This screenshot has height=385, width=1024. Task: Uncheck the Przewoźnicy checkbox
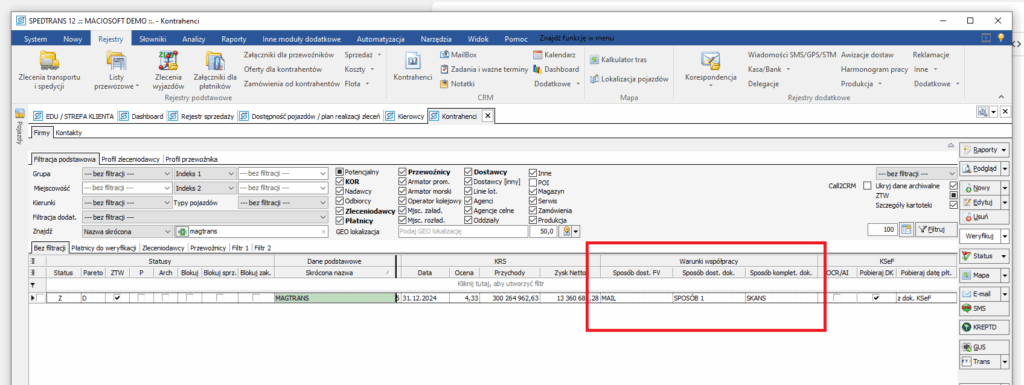402,172
